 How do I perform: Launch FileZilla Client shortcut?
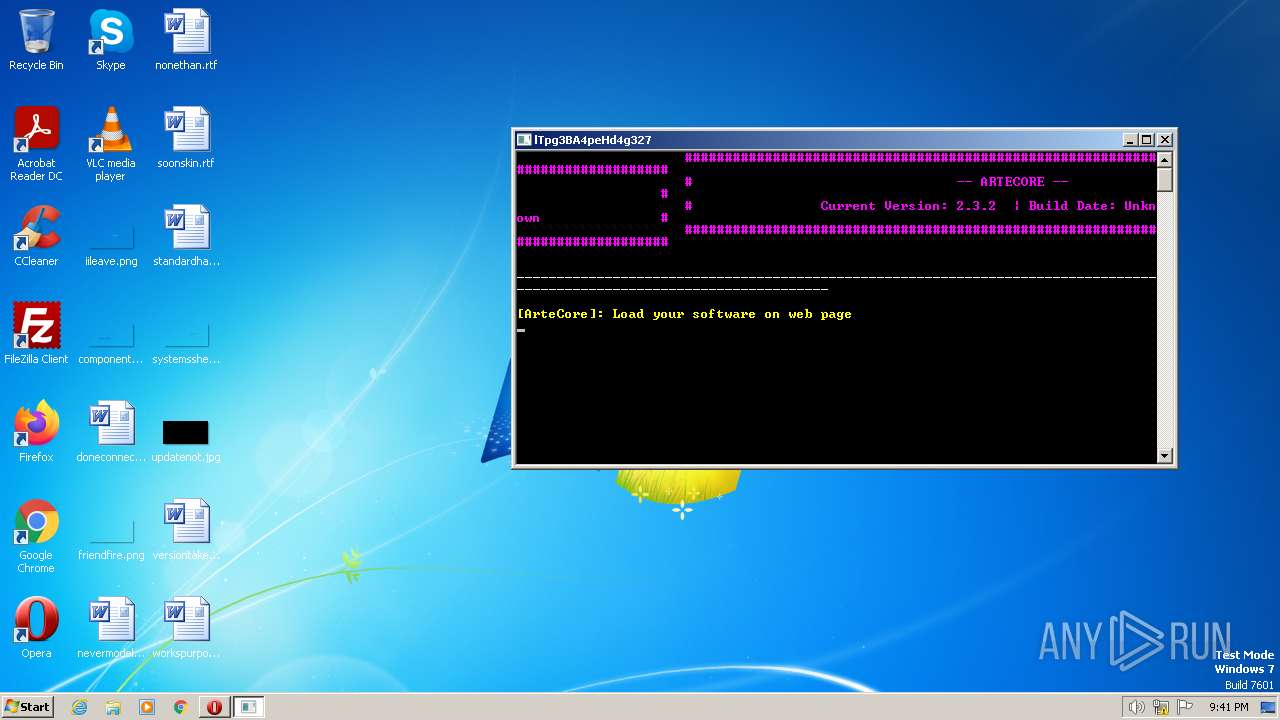36,334
